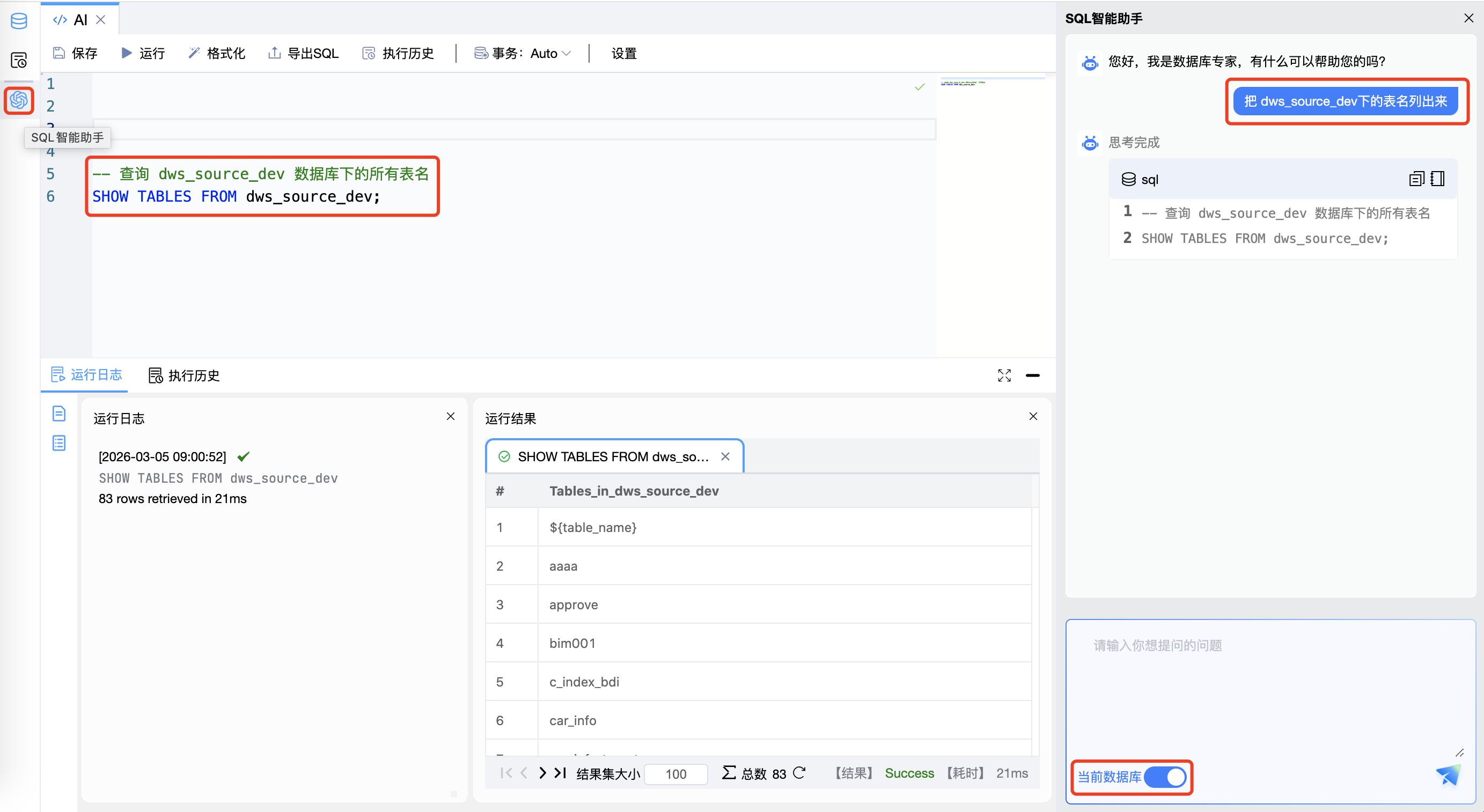Insert generated SQL into editor icon
This screenshot has height=812, width=1484.
[x=1437, y=179]
